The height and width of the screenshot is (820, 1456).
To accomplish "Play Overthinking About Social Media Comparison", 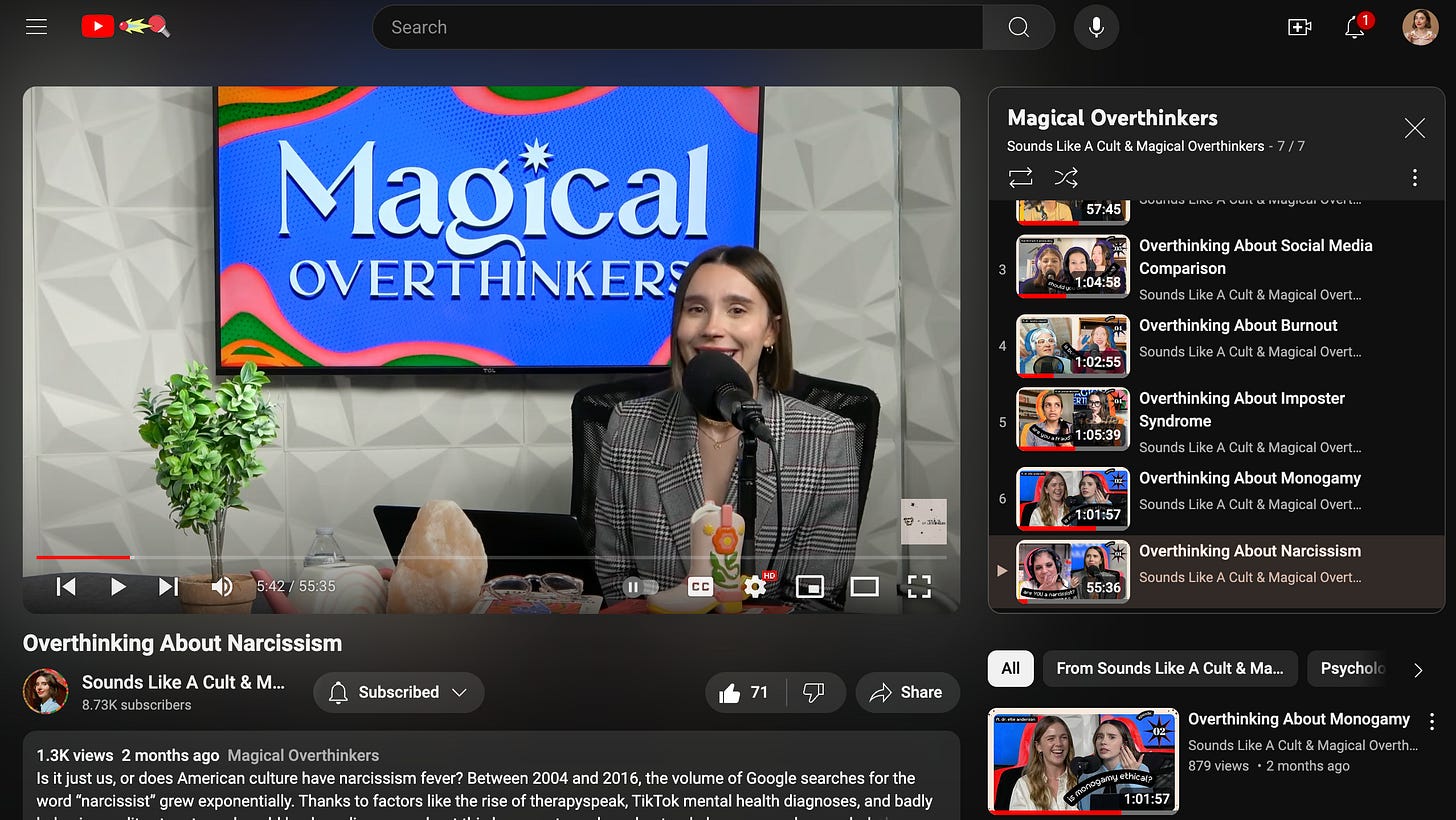I will tap(1216, 268).
